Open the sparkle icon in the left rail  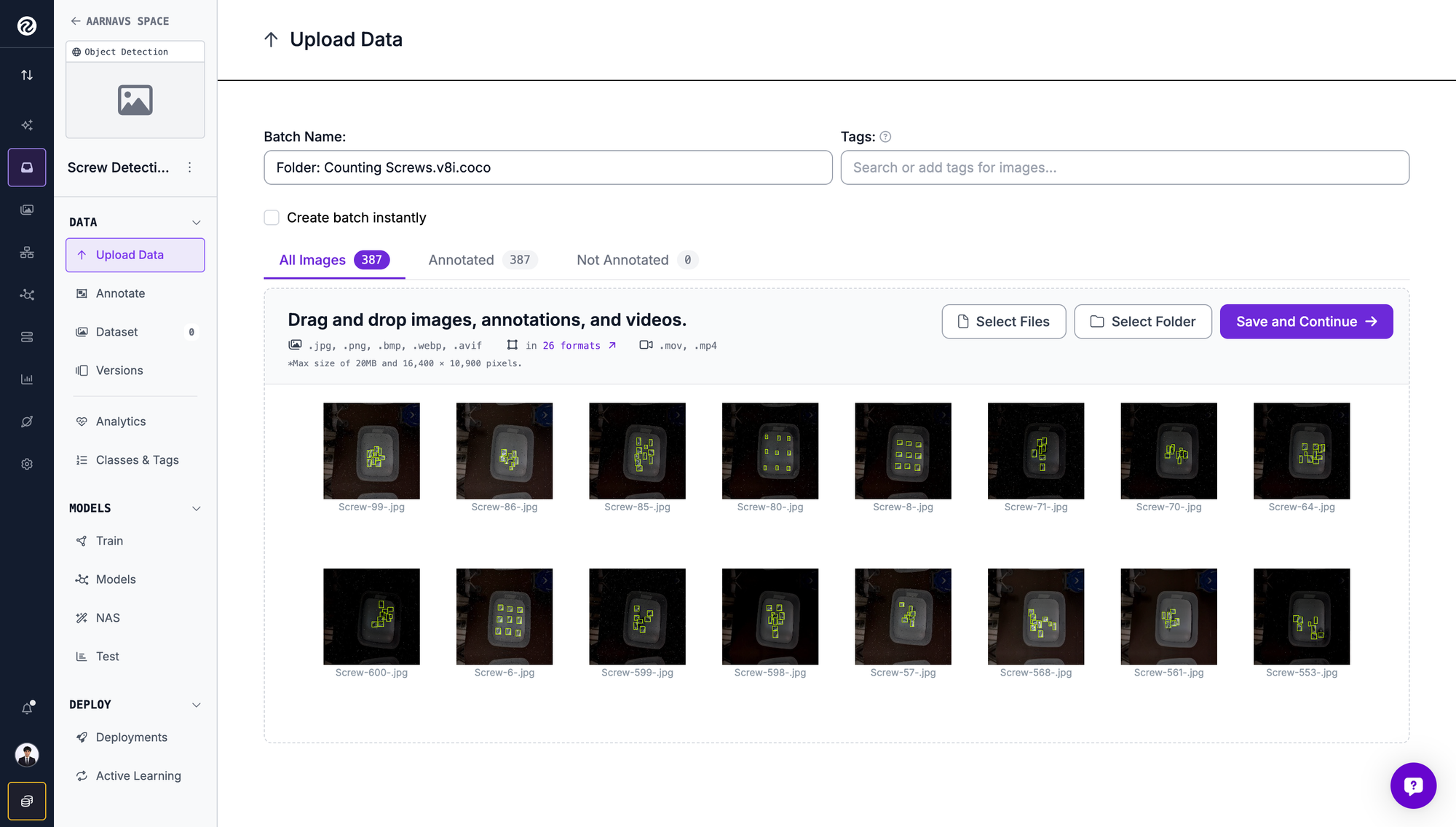27,125
